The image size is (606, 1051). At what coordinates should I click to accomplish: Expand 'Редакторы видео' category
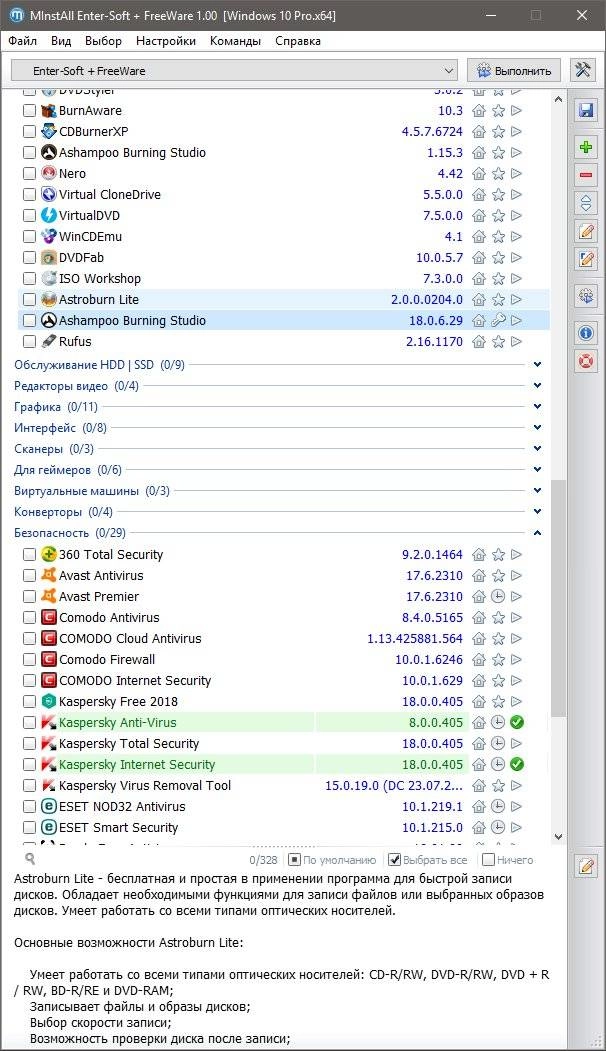tap(538, 385)
